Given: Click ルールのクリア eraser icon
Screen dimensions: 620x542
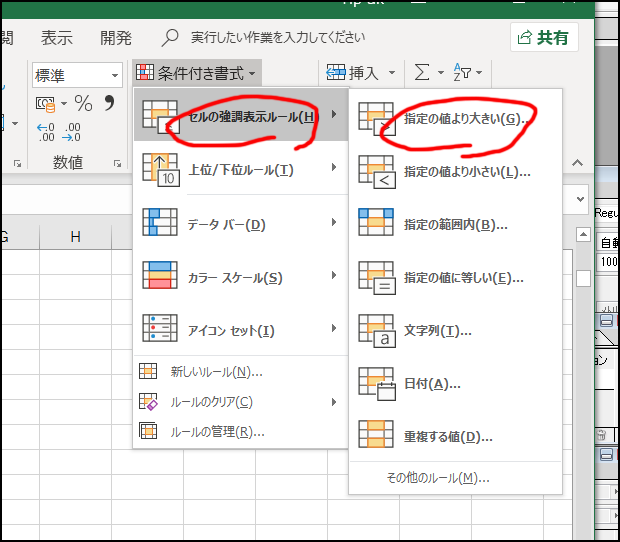Looking at the screenshot, I should 148,401.
